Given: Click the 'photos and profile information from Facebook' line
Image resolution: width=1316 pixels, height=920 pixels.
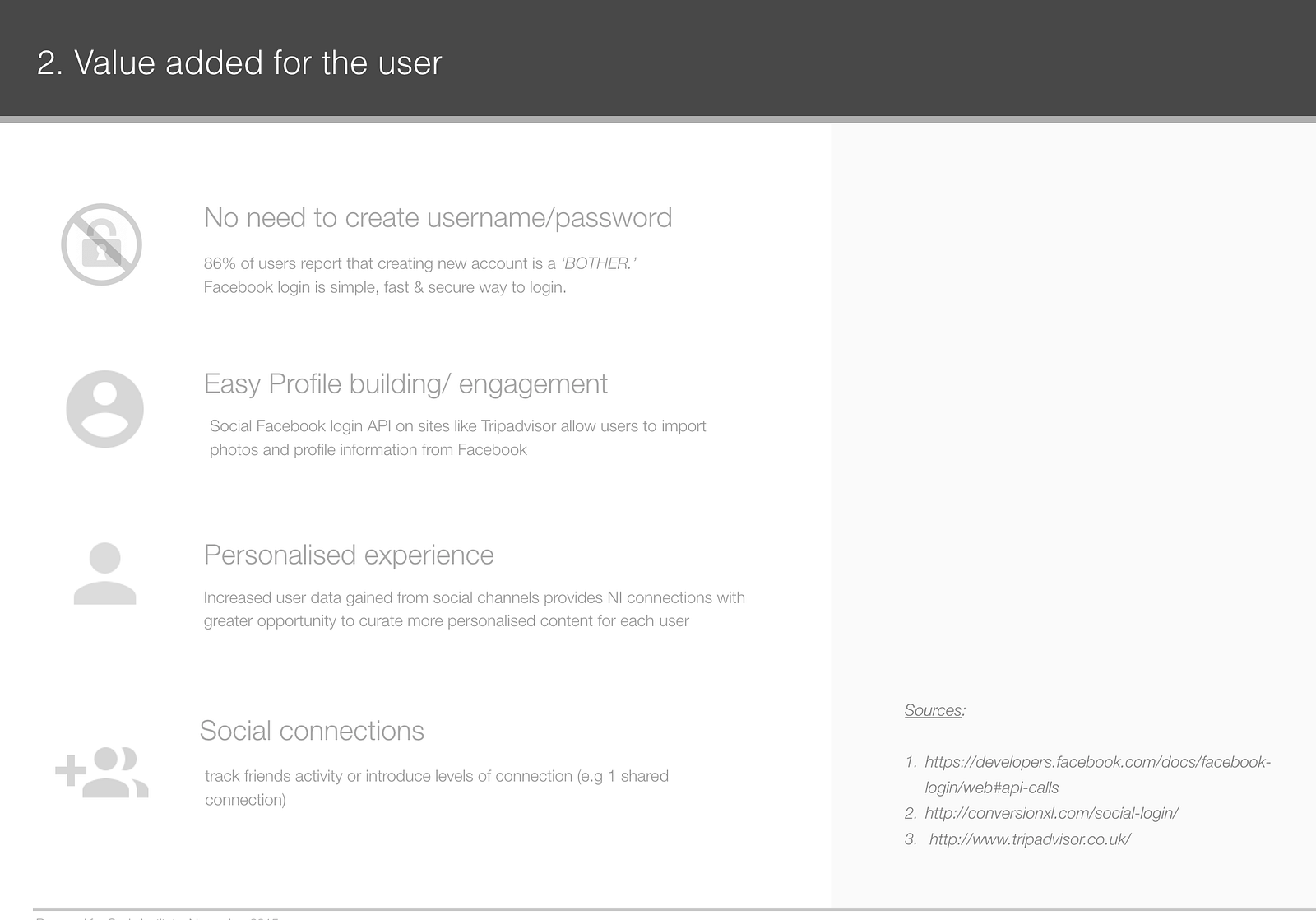Looking at the screenshot, I should pyautogui.click(x=368, y=450).
